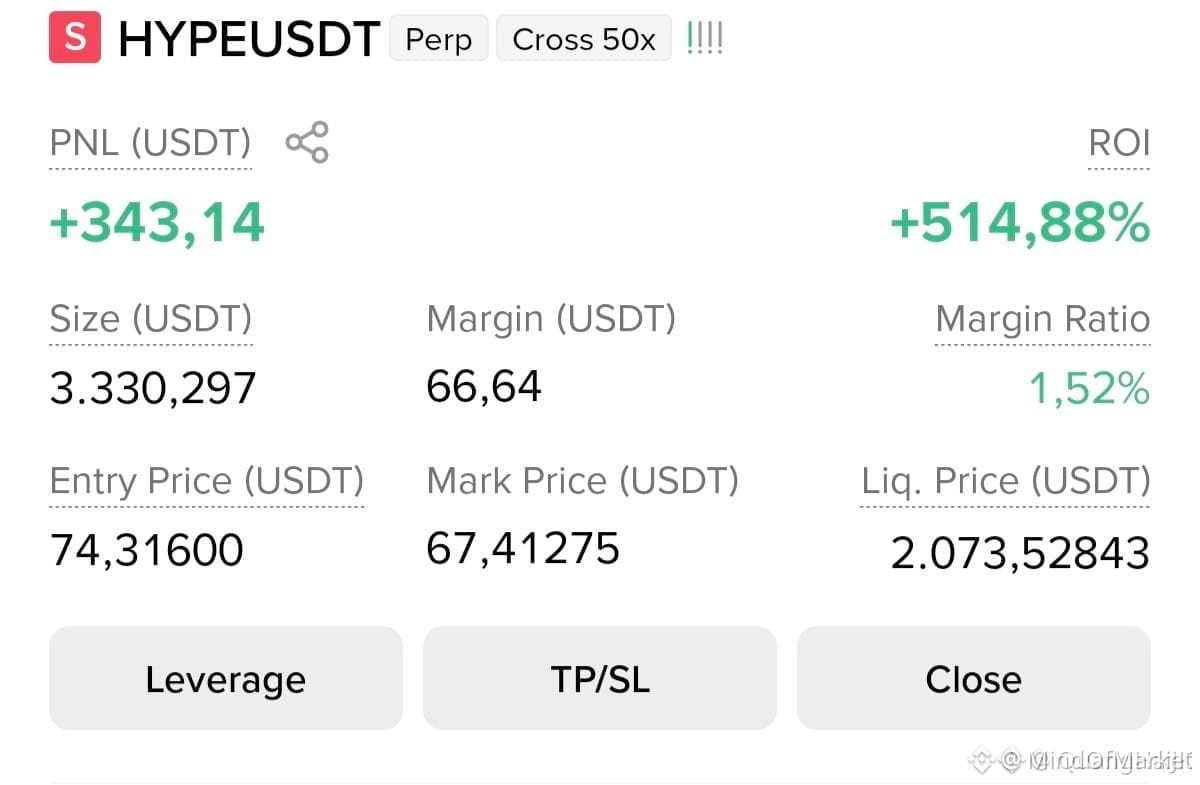Select the +514,88% ROI value
Image resolution: width=1200 pixels, height=785 pixels.
pyautogui.click(x=1020, y=222)
